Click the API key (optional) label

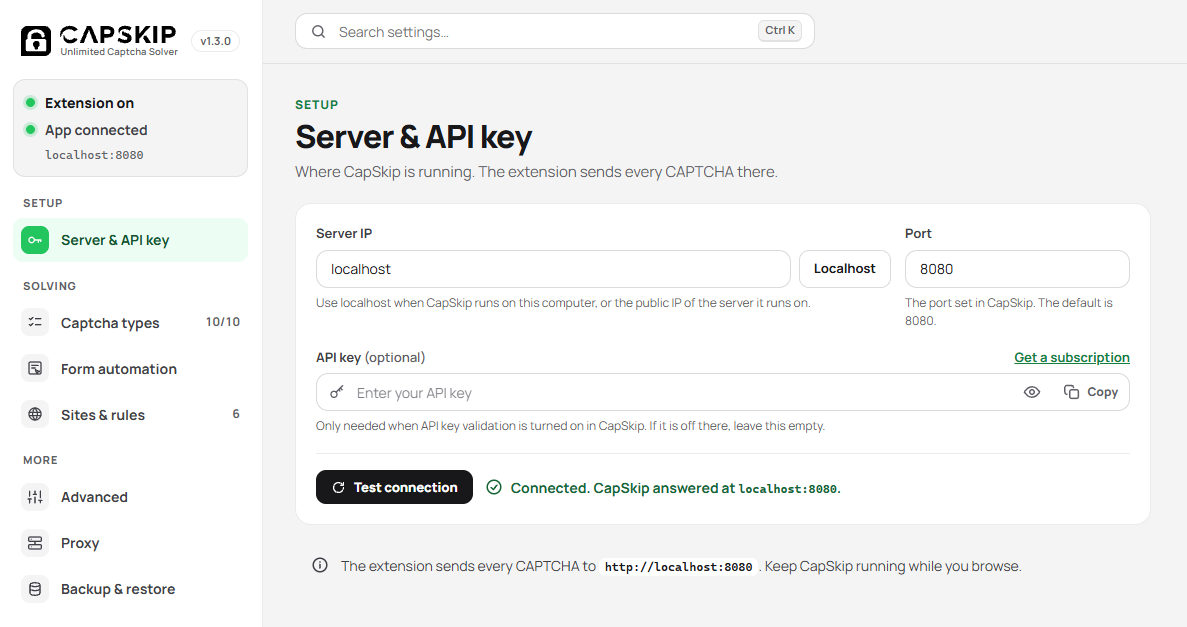pos(370,357)
